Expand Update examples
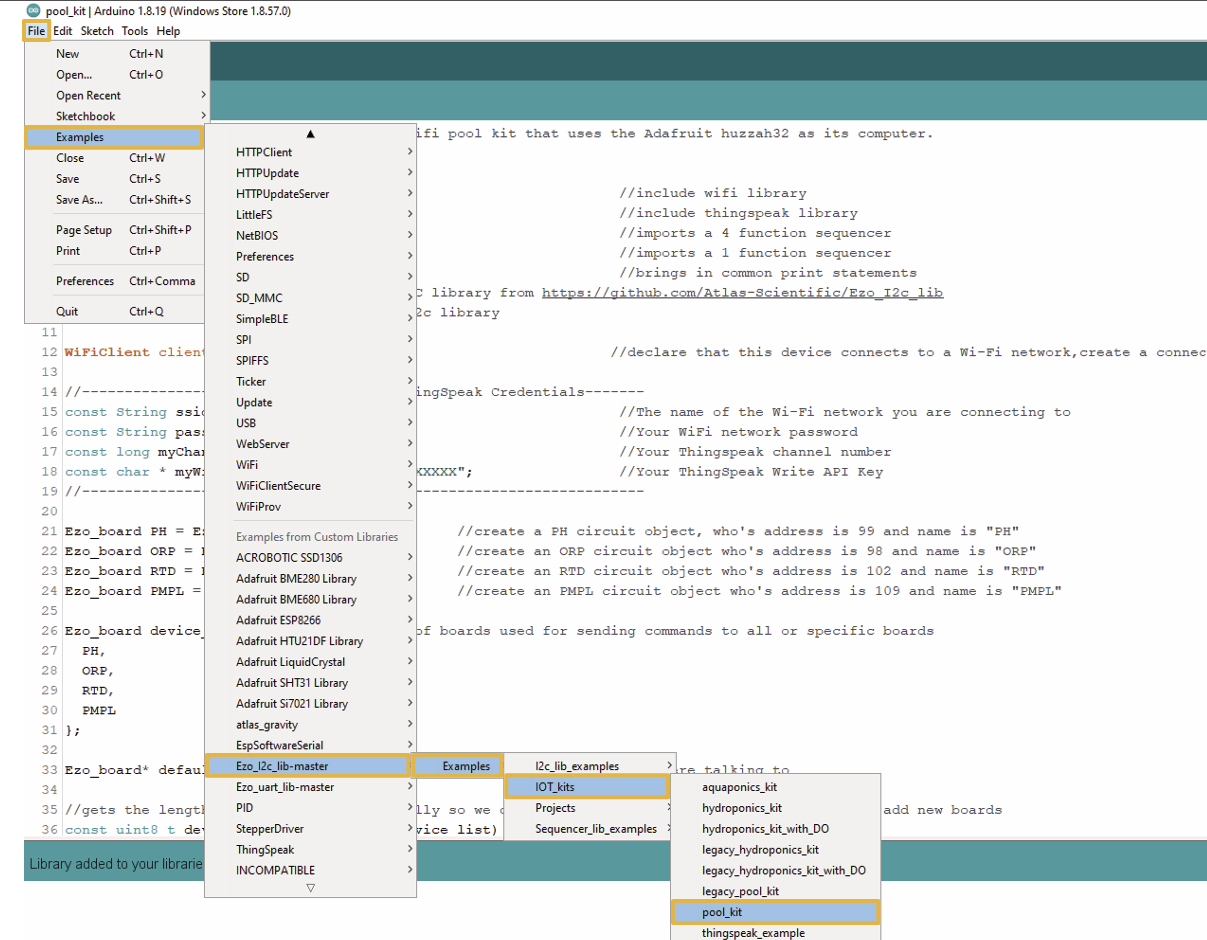Screen dimensions: 1207x940 (x=310, y=402)
